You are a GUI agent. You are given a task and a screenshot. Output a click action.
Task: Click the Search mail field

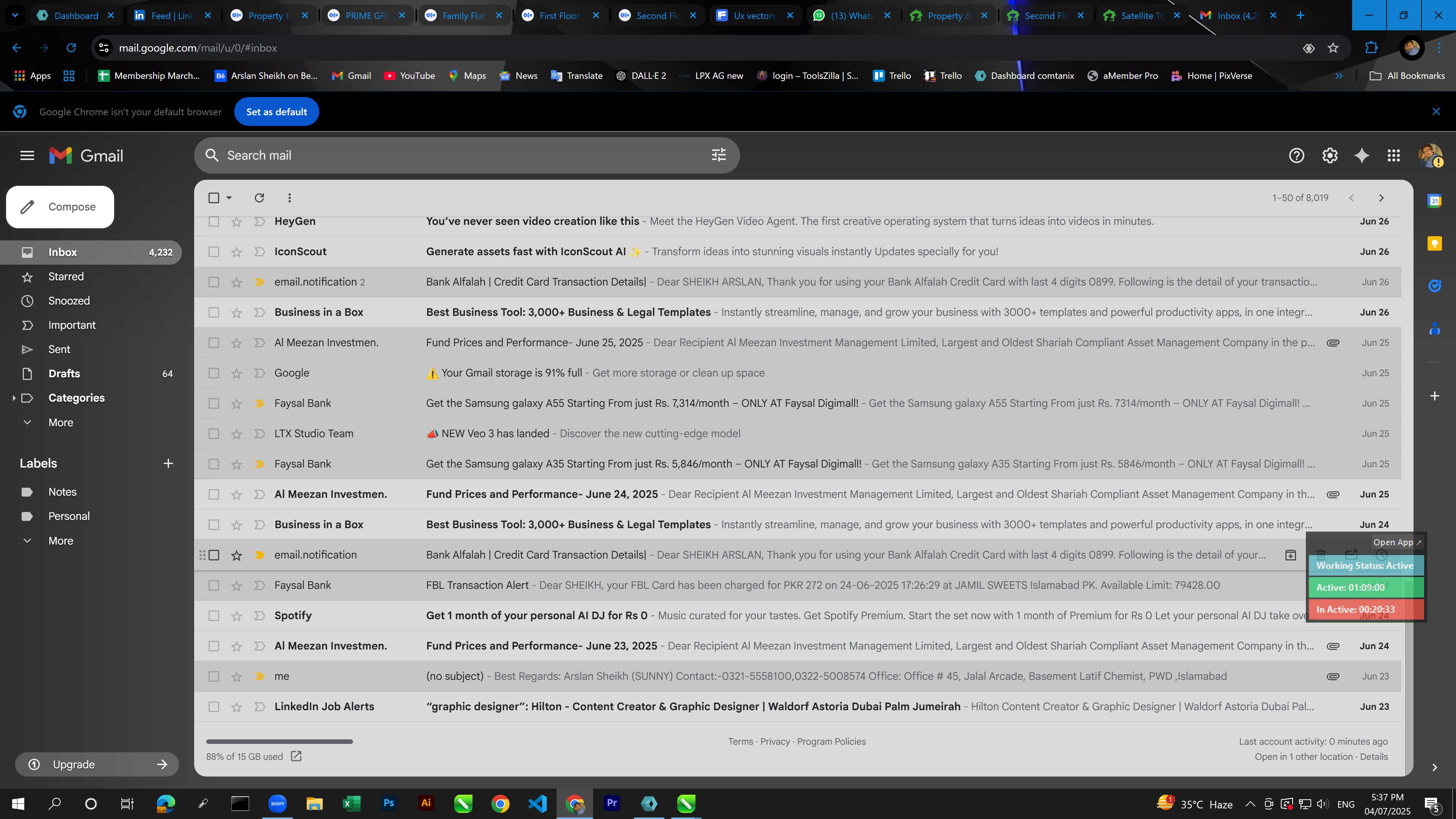coord(467,155)
